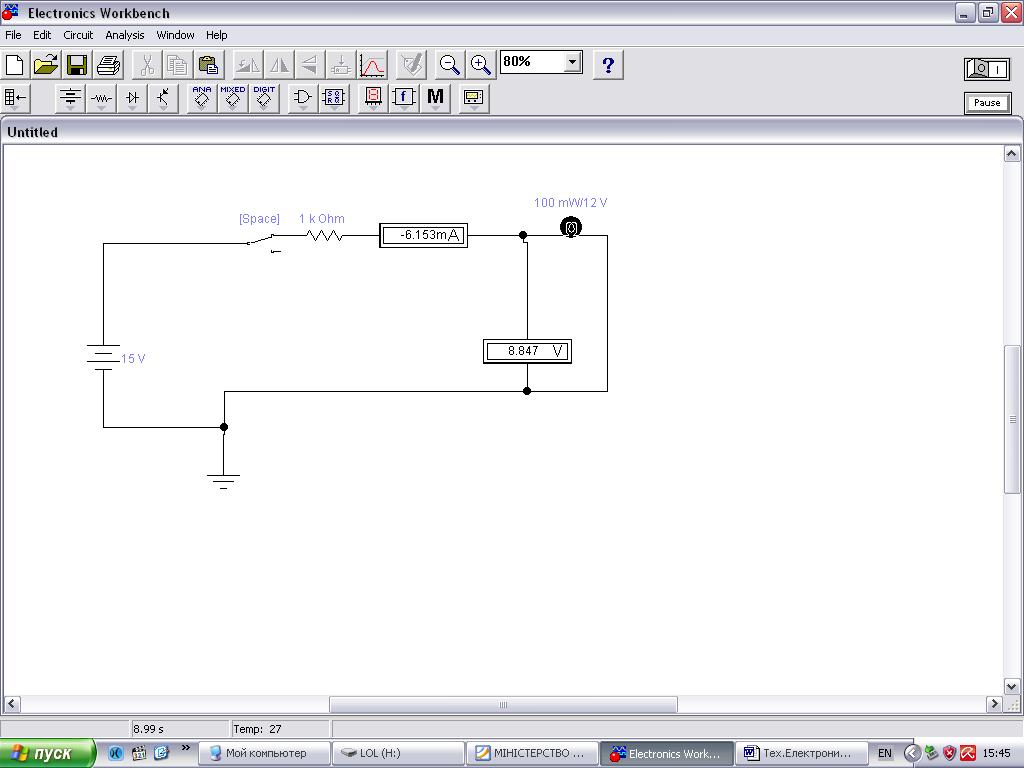The width and height of the screenshot is (1024, 768).
Task: Click the vertical scrollbar thumb
Action: point(1012,419)
